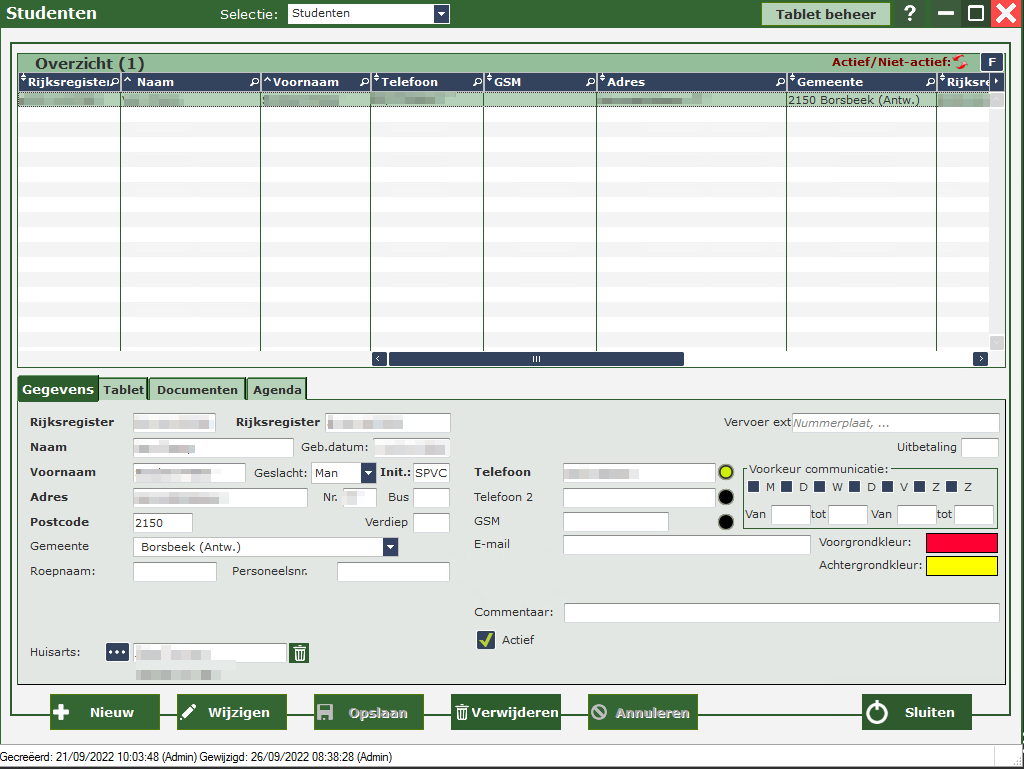Open the Huisarts three-dots lookup button
The image size is (1024, 769).
point(118,652)
